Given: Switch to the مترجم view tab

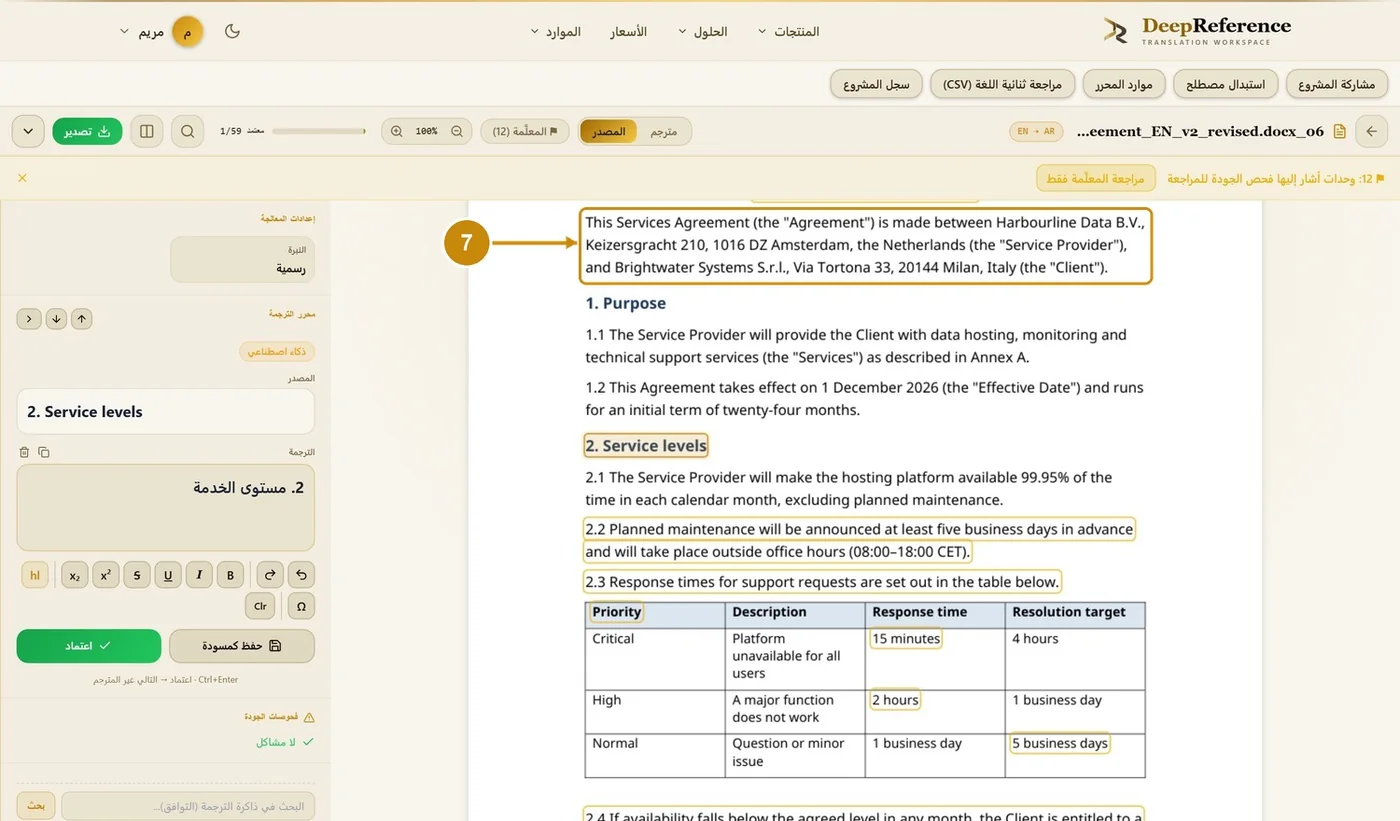Looking at the screenshot, I should point(664,131).
